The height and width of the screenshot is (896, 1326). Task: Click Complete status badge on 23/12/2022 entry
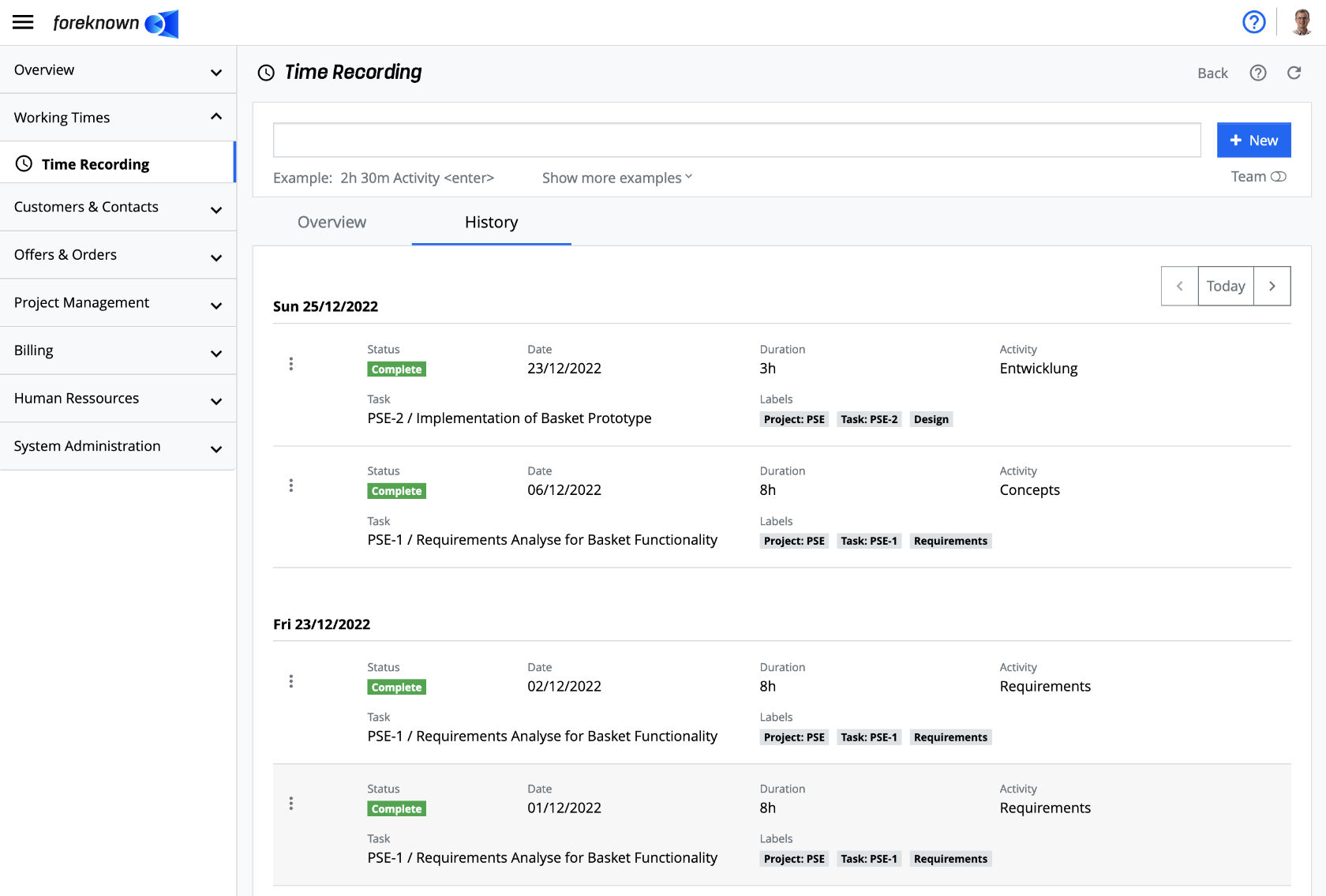point(396,369)
